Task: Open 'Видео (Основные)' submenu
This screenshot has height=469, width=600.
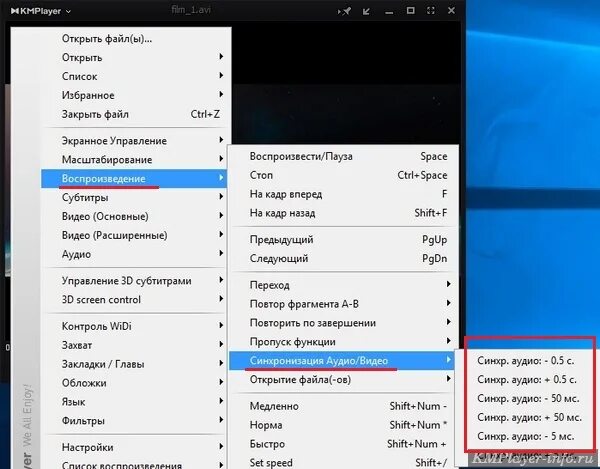Action: (x=134, y=216)
